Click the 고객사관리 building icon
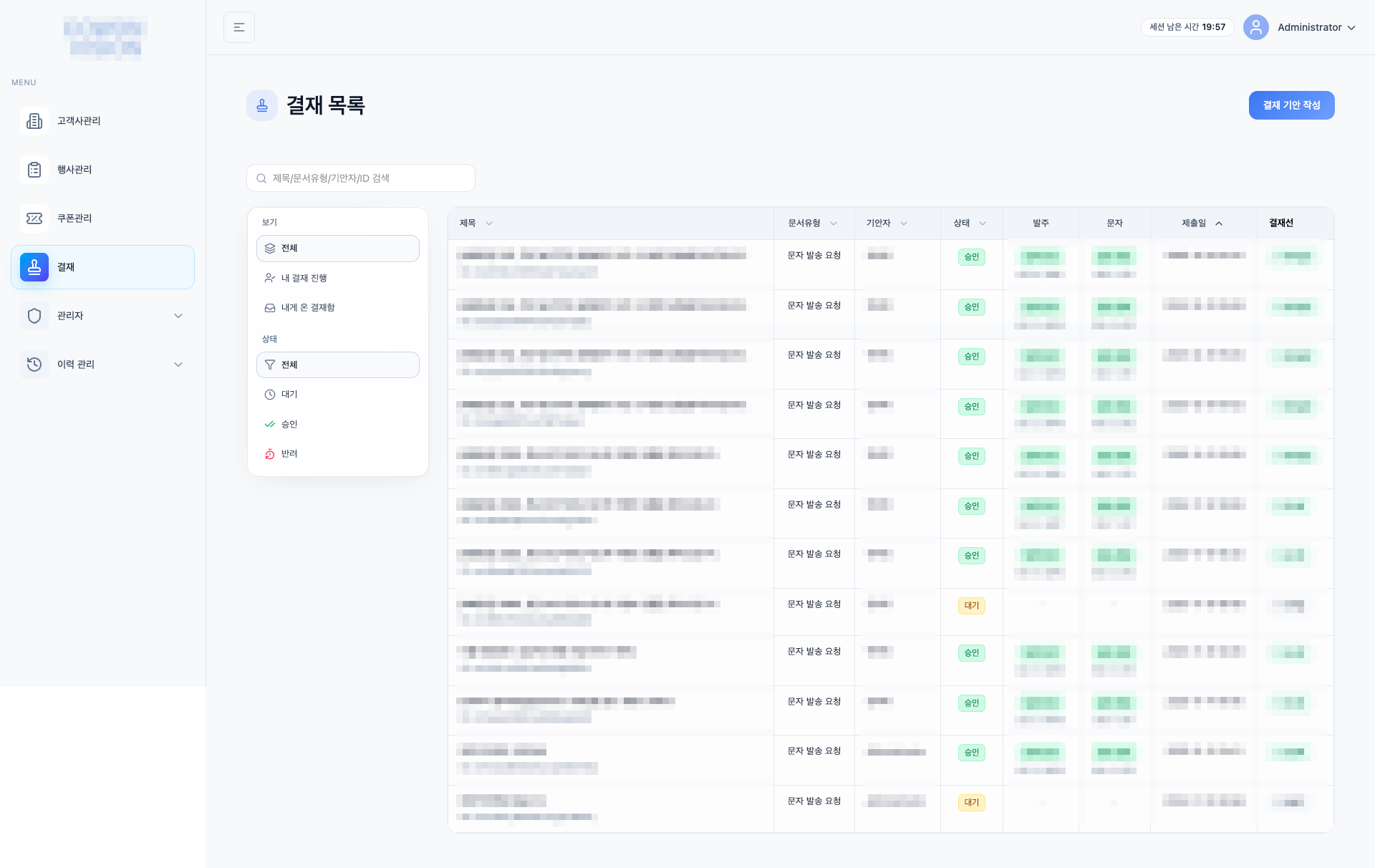The height and width of the screenshot is (868, 1375). tap(34, 121)
